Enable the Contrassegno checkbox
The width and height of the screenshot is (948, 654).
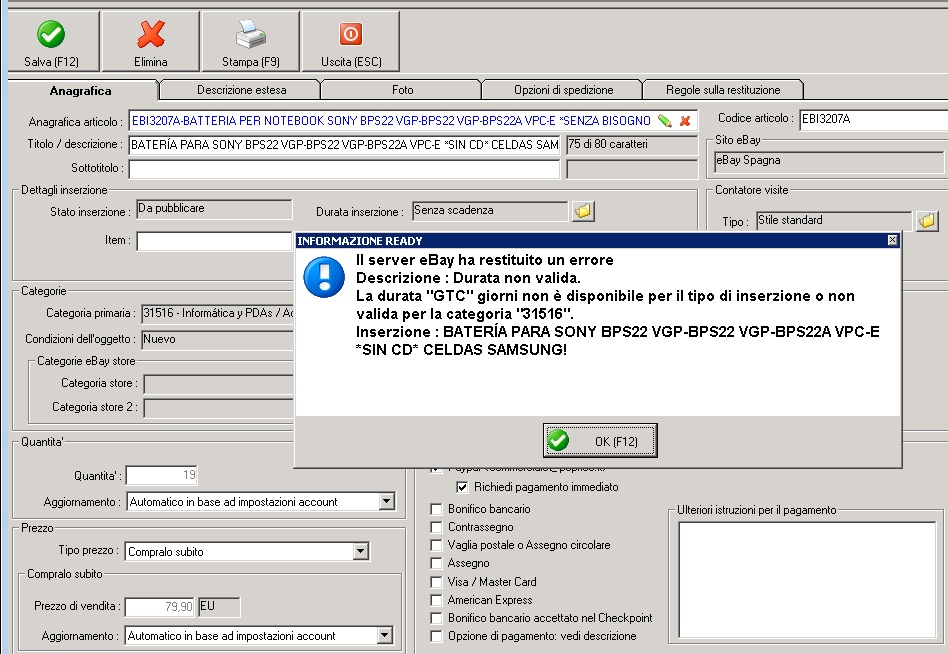click(x=436, y=527)
